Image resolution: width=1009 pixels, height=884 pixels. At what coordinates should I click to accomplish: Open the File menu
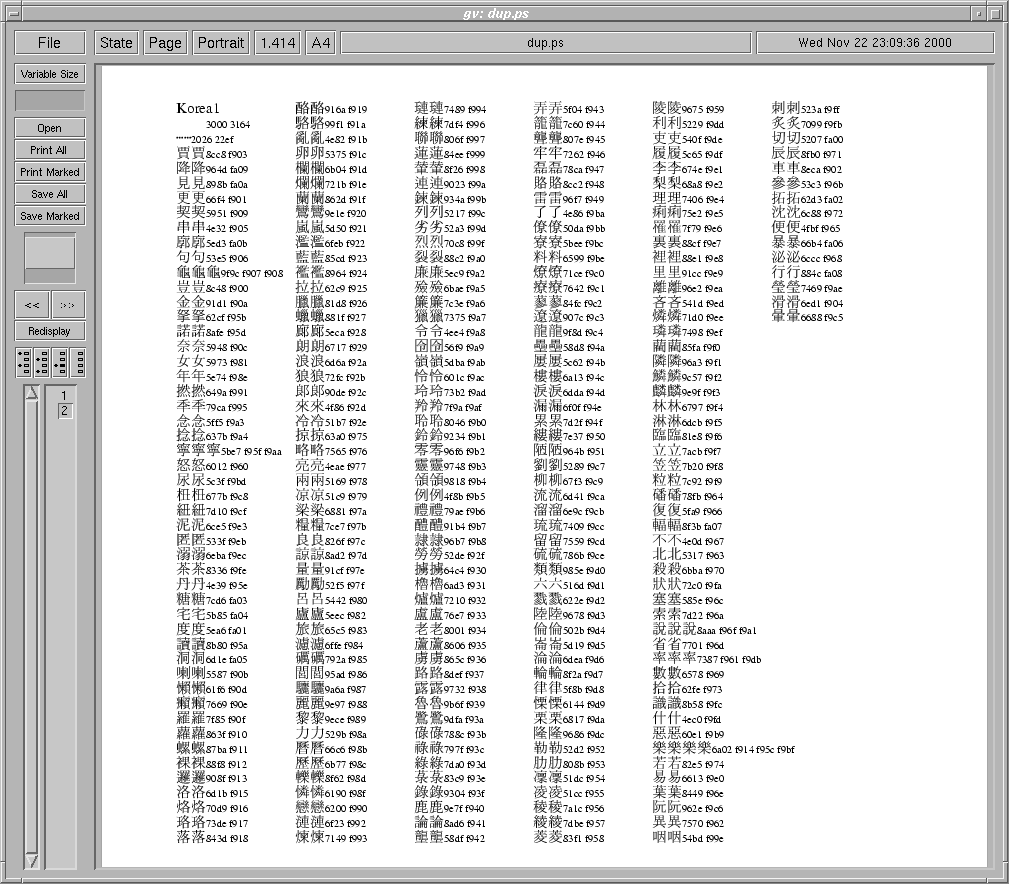click(49, 43)
